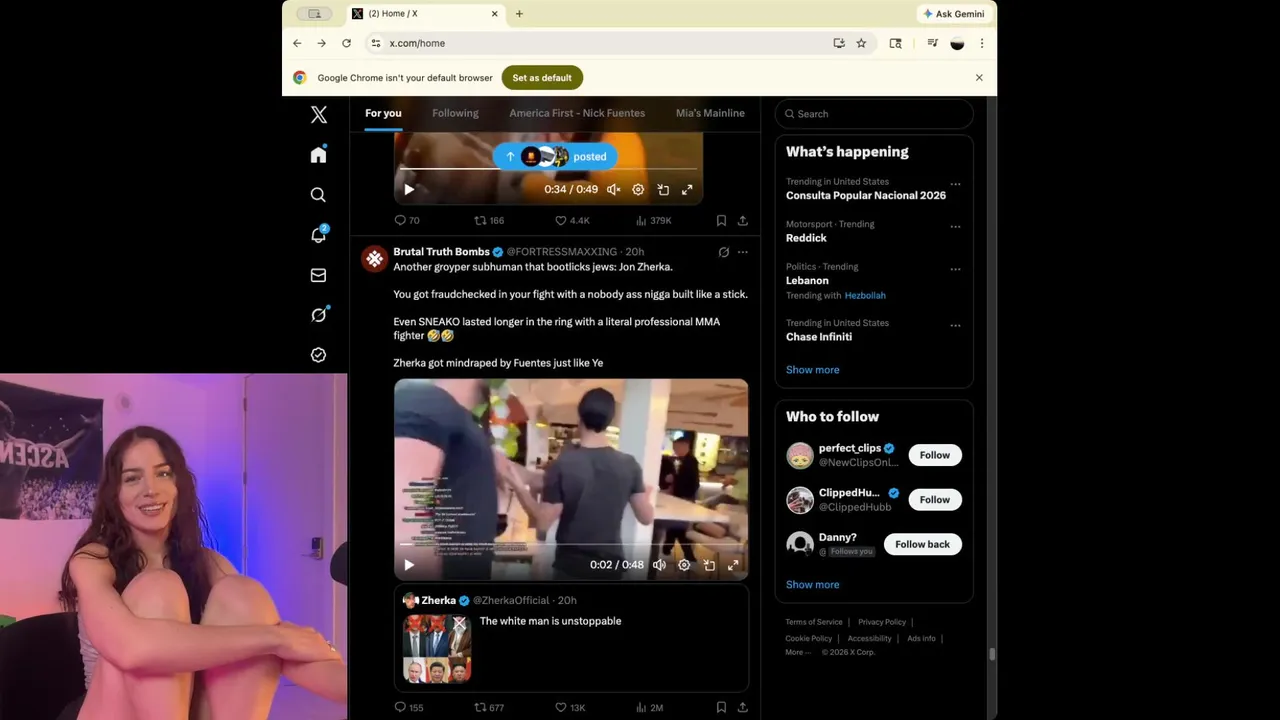The width and height of the screenshot is (1280, 720).
Task: Open Explore search icon in sidebar
Action: point(318,195)
